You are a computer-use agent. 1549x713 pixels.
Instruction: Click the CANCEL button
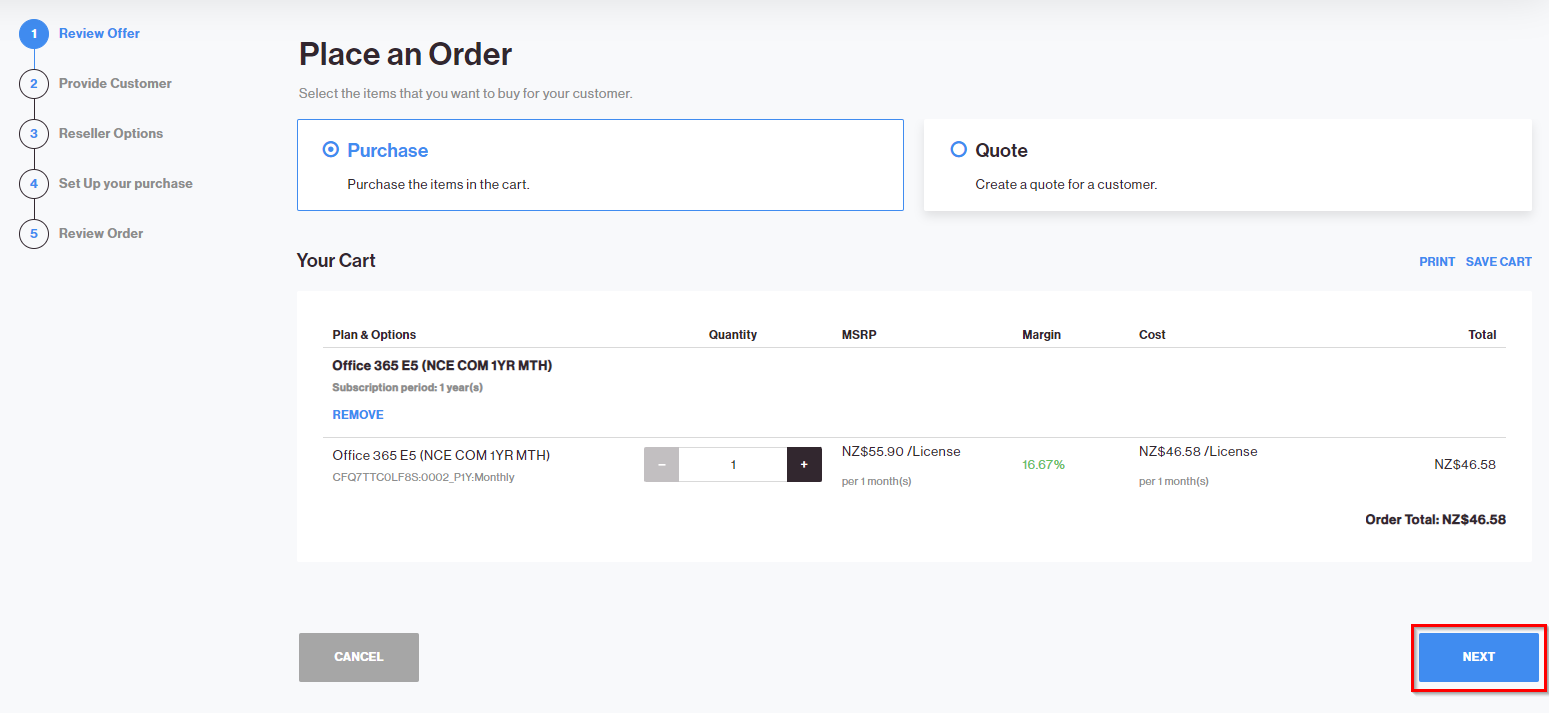click(359, 657)
